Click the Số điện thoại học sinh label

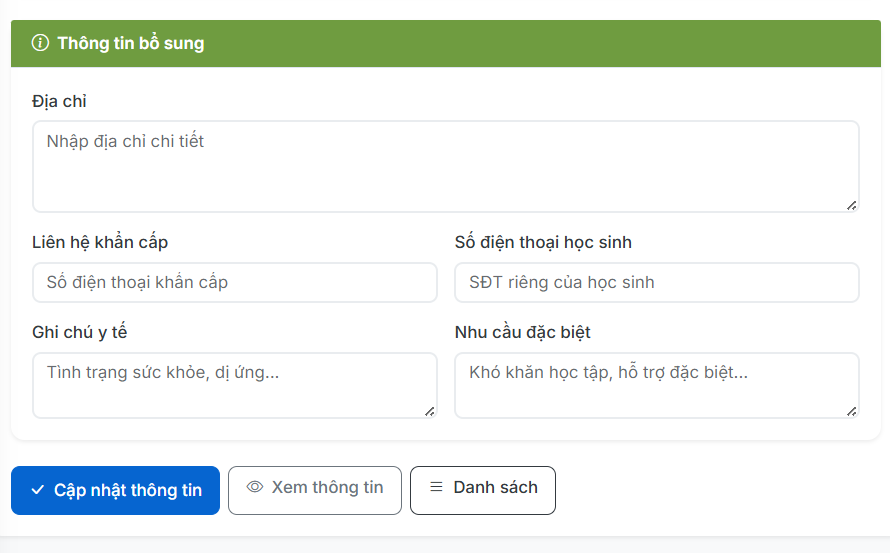tap(543, 242)
